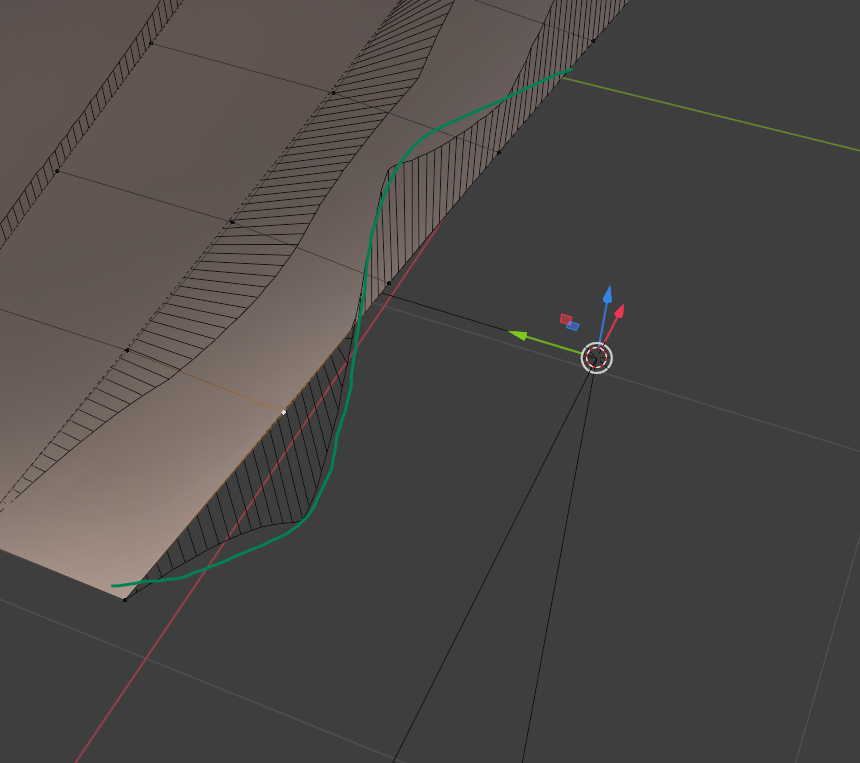Select the orange highlighted edge on the mesh

click(205, 380)
